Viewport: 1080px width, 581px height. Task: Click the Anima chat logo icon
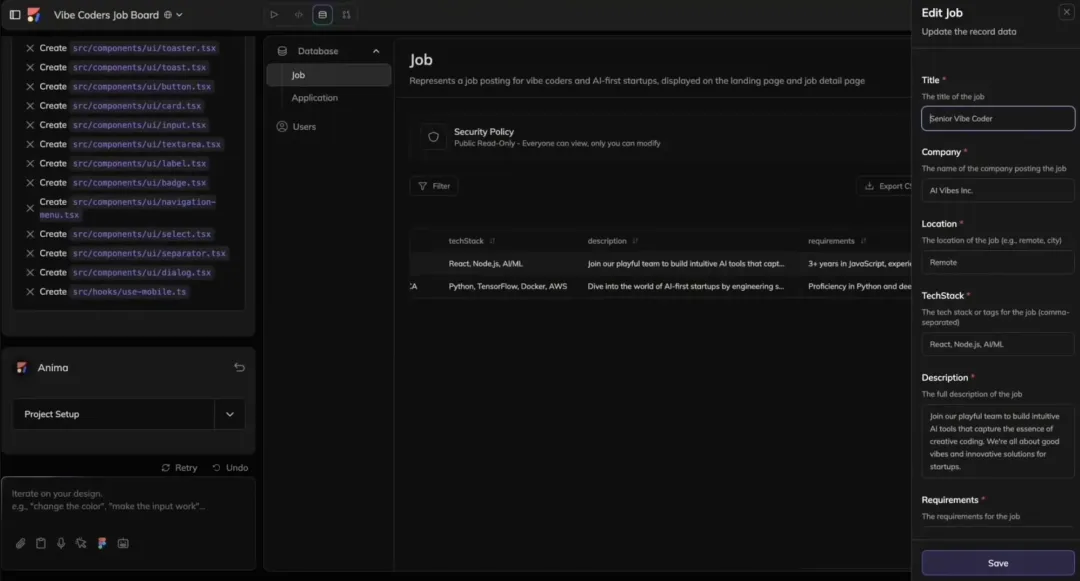click(22, 368)
